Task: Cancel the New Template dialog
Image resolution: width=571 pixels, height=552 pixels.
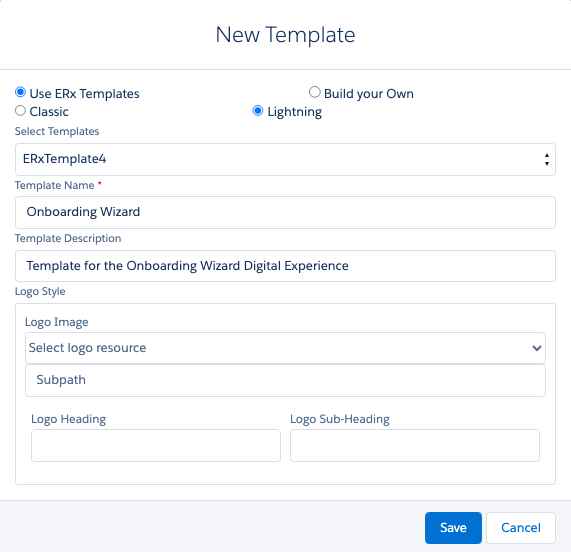Action: 521,528
